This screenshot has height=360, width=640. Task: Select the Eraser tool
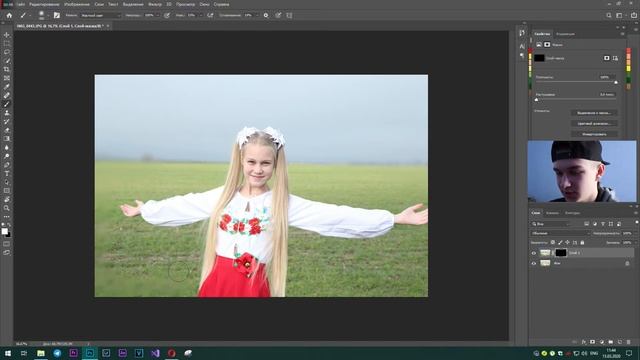click(7, 130)
